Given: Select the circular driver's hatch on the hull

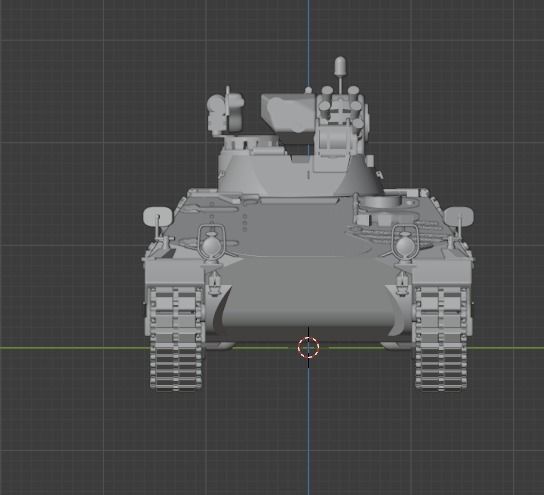Looking at the screenshot, I should pos(380,202).
